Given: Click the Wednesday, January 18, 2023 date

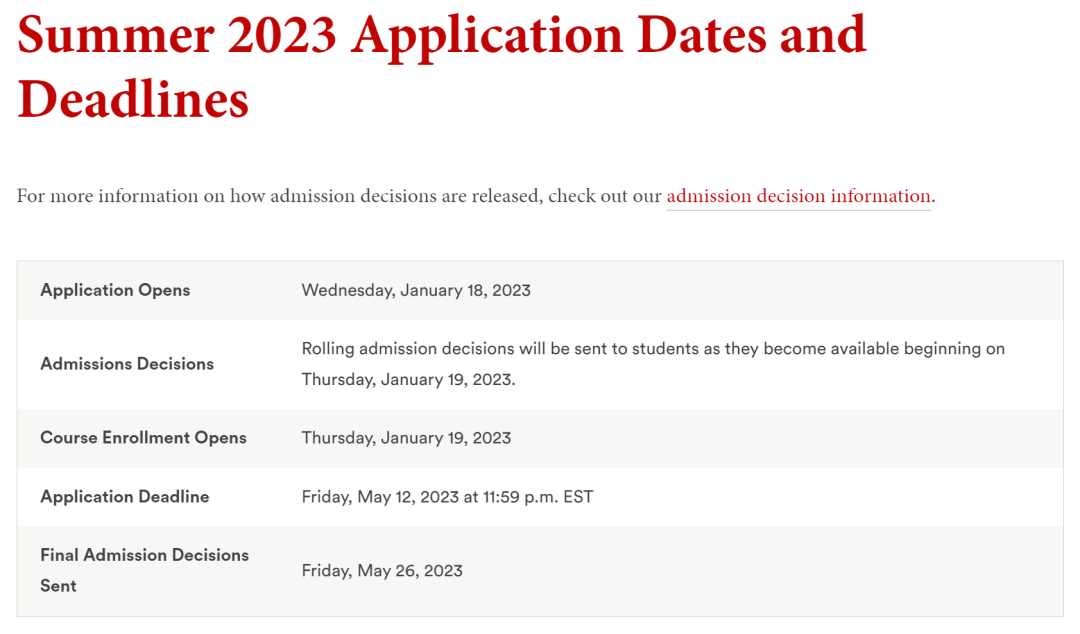Looking at the screenshot, I should [x=416, y=290].
